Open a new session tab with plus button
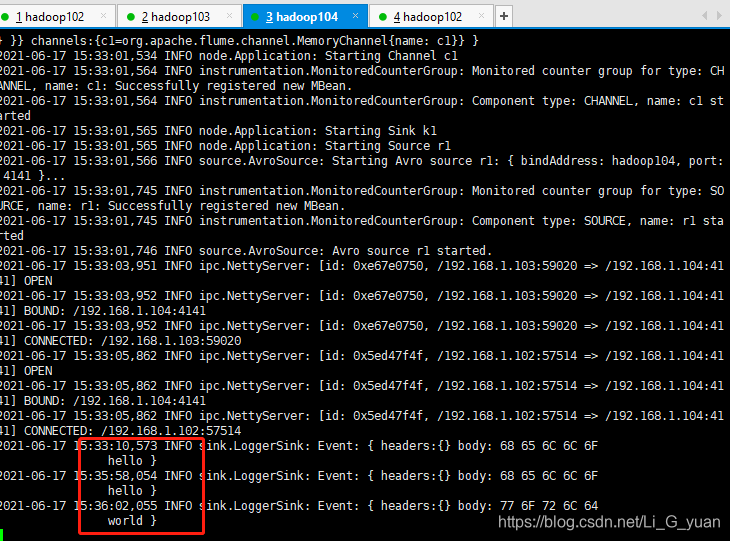The image size is (730, 541). point(504,16)
